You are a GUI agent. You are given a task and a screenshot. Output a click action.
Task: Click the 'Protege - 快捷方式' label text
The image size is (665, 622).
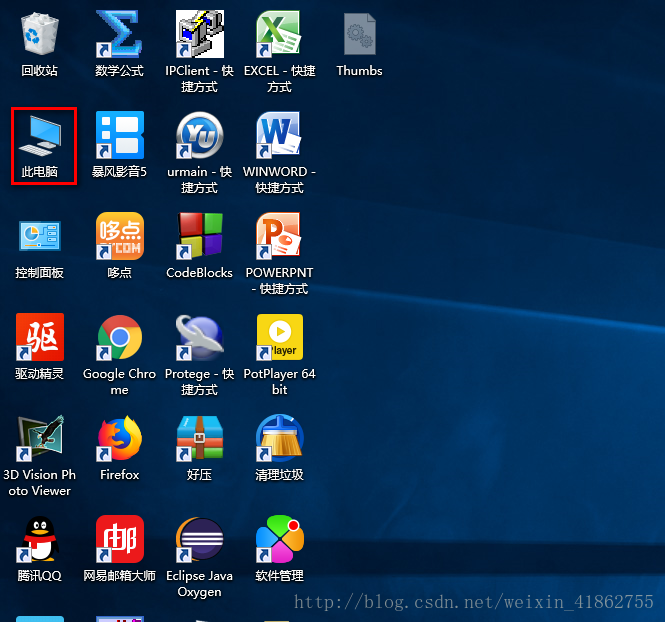point(199,382)
